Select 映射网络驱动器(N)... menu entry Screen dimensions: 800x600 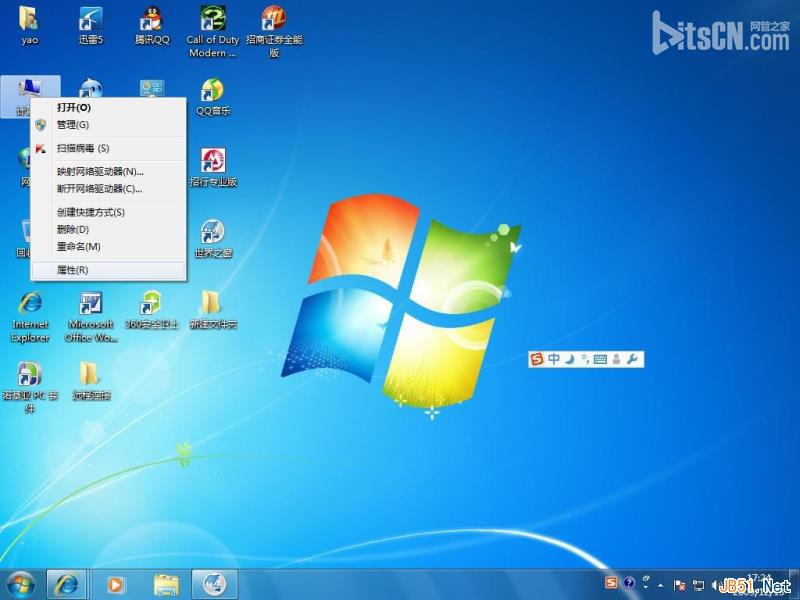100,172
